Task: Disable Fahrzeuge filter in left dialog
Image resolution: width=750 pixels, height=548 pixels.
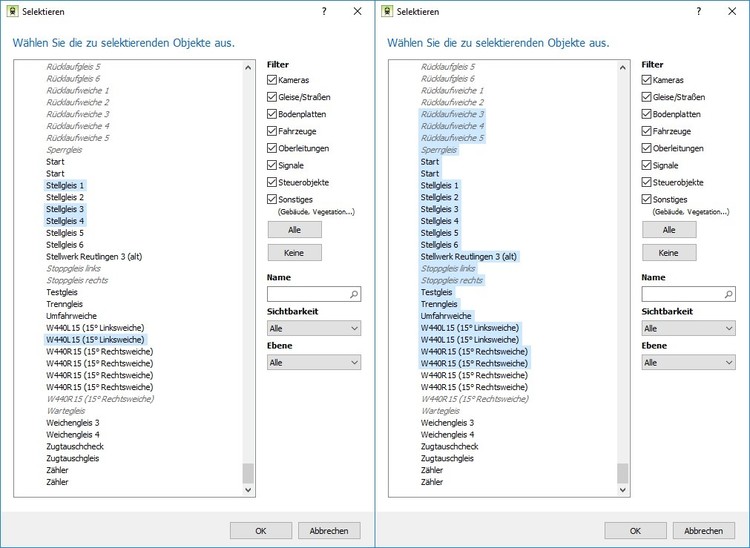Action: coord(272,131)
